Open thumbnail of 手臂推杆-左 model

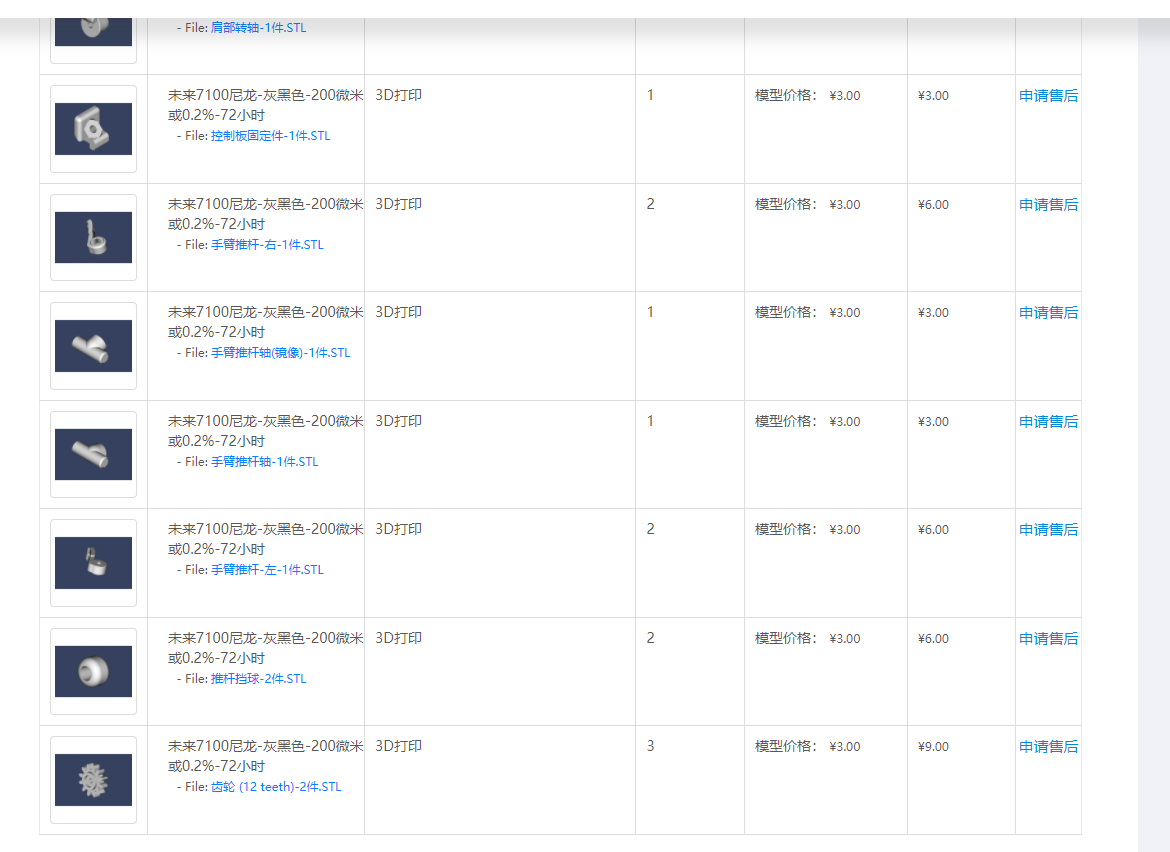point(93,563)
